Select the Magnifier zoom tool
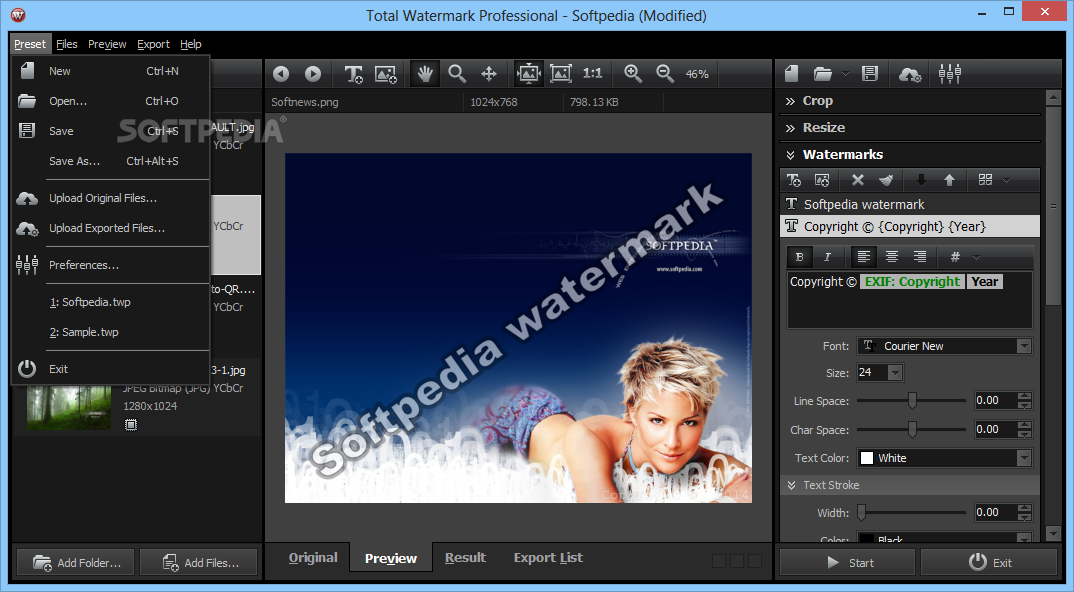The width and height of the screenshot is (1074, 592). [457, 73]
